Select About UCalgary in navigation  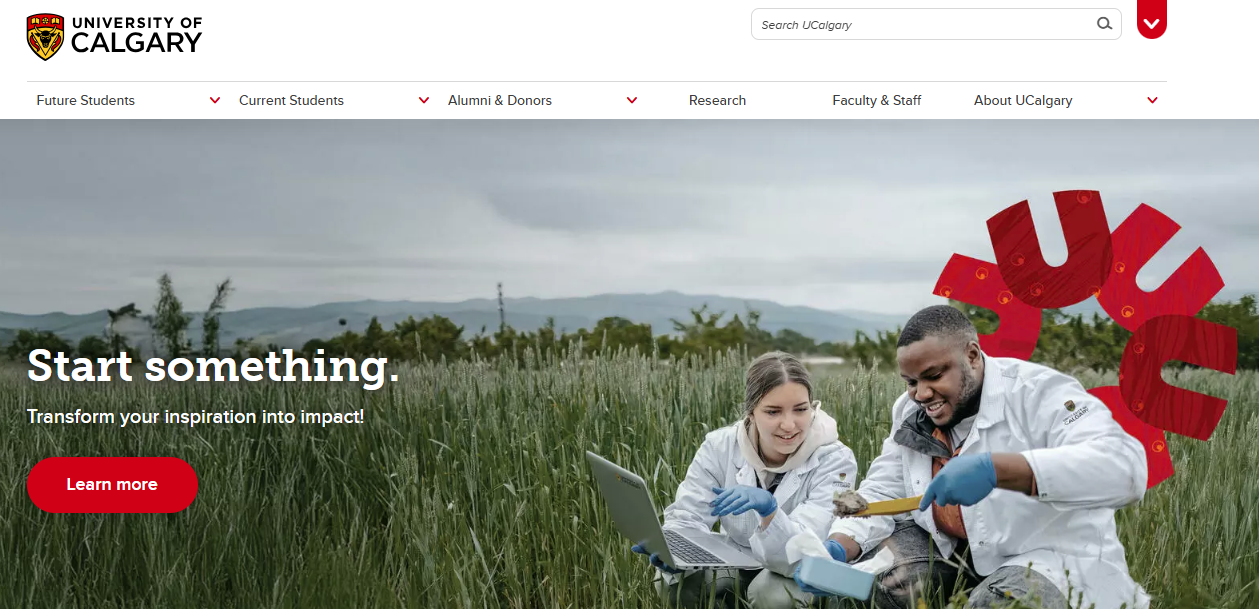(x=1023, y=100)
